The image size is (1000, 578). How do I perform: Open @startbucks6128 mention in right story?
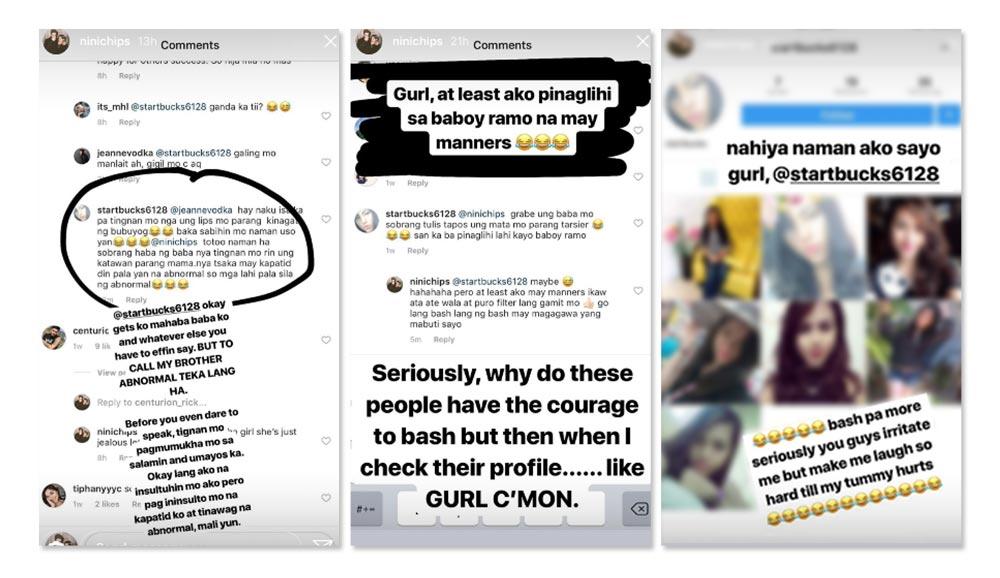click(855, 174)
